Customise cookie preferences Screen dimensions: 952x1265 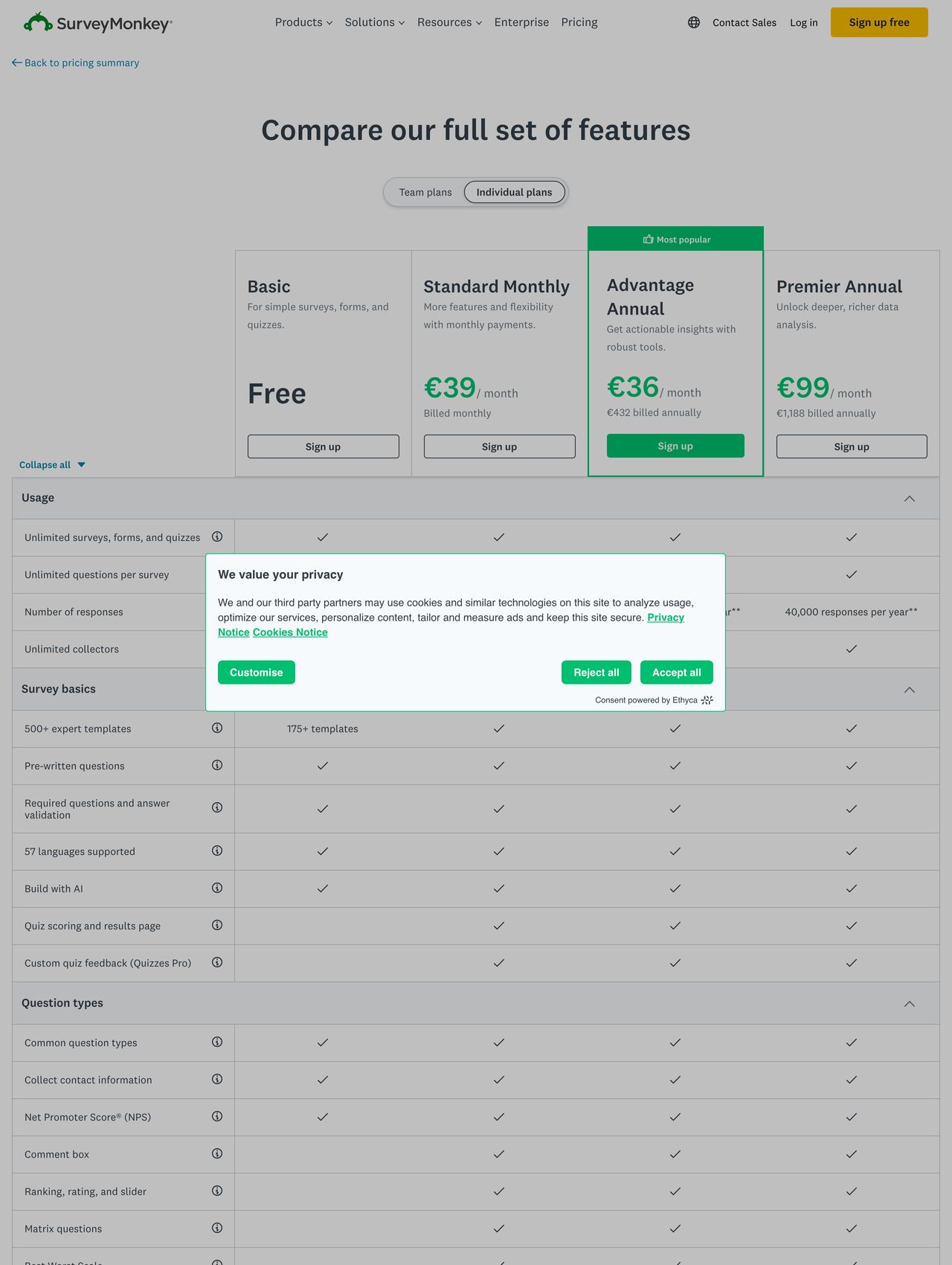coord(257,672)
